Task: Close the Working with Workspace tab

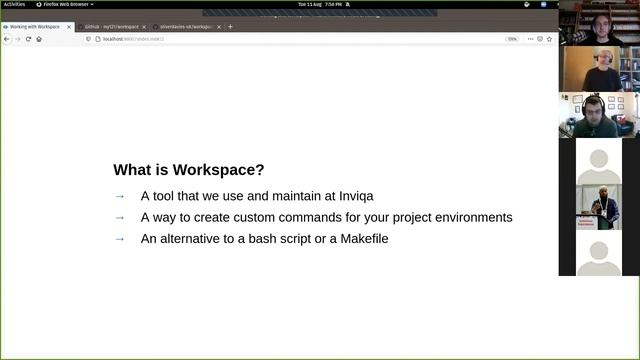Action: [69, 27]
